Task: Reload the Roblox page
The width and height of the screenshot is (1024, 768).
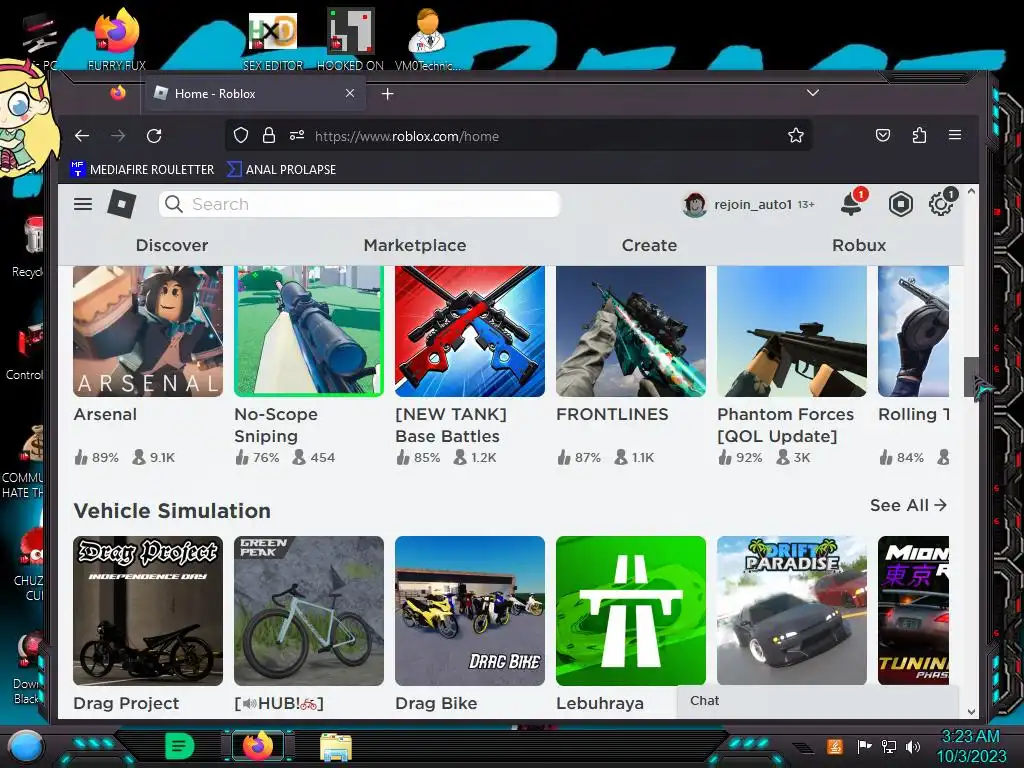Action: point(154,136)
